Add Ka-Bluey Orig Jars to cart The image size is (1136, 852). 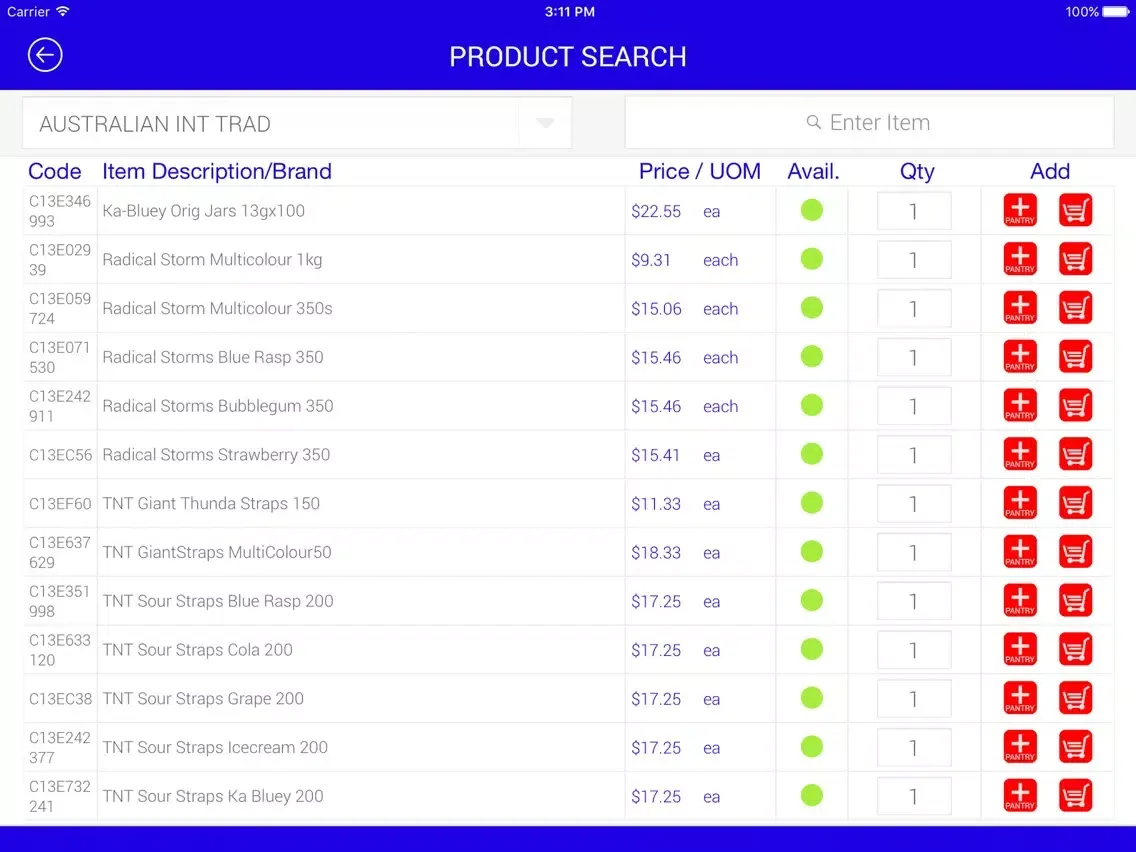(1075, 210)
